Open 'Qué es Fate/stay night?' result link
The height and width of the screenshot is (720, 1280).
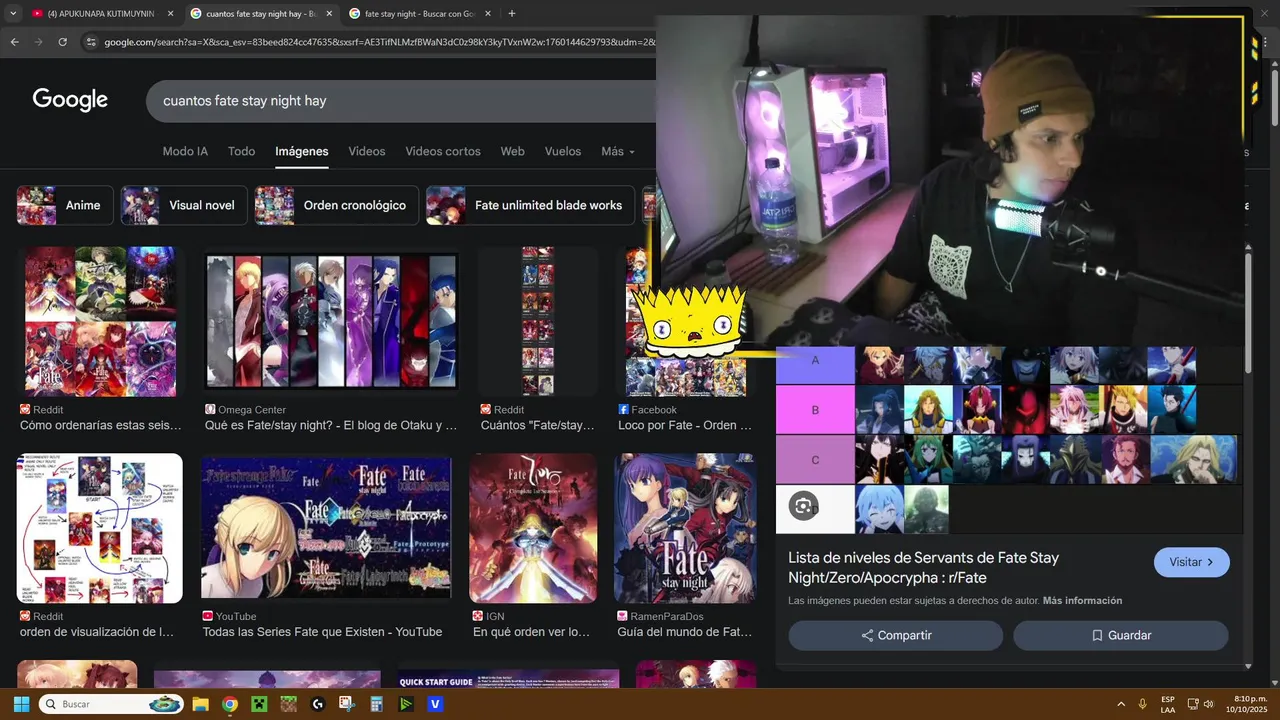(331, 425)
